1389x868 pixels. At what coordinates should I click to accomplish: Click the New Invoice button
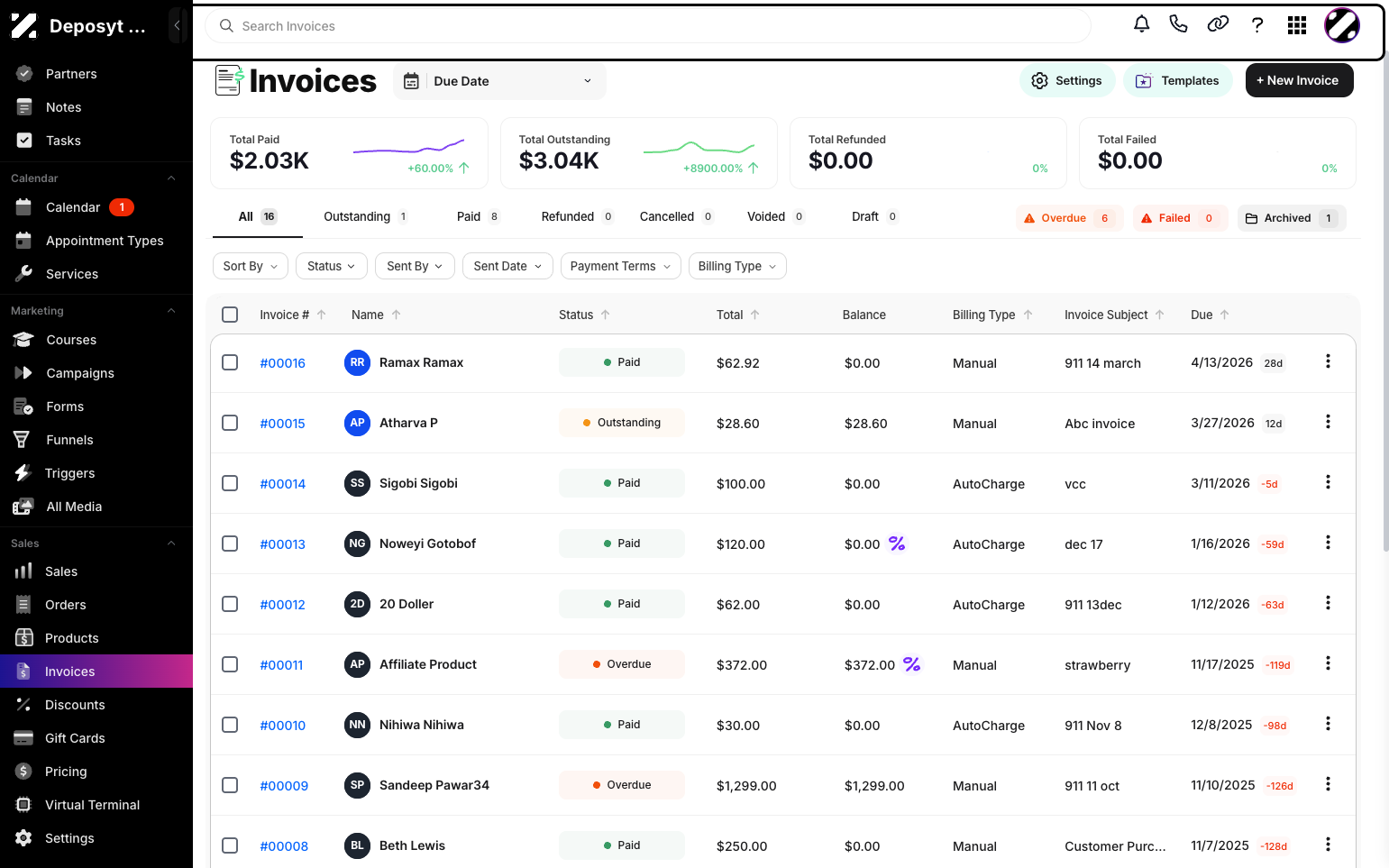coord(1299,80)
